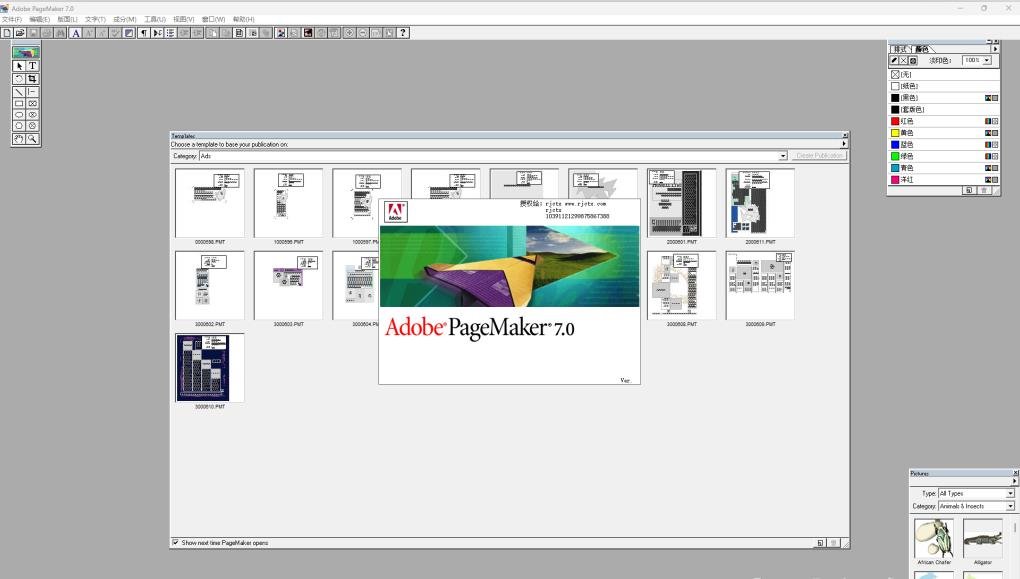Click the New publication toolbar icon

[7, 33]
